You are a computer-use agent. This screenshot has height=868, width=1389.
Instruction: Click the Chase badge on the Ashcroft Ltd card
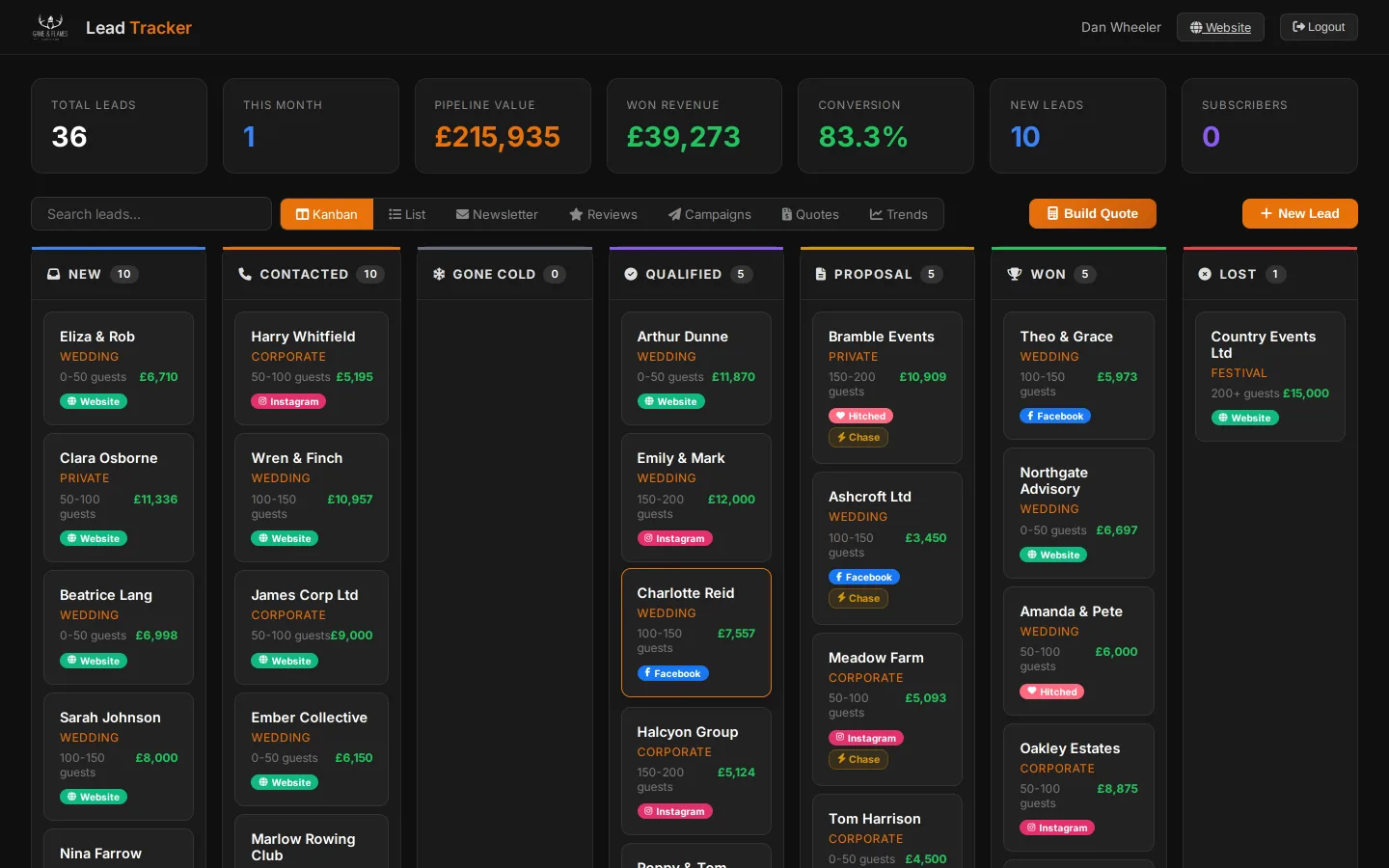point(858,598)
